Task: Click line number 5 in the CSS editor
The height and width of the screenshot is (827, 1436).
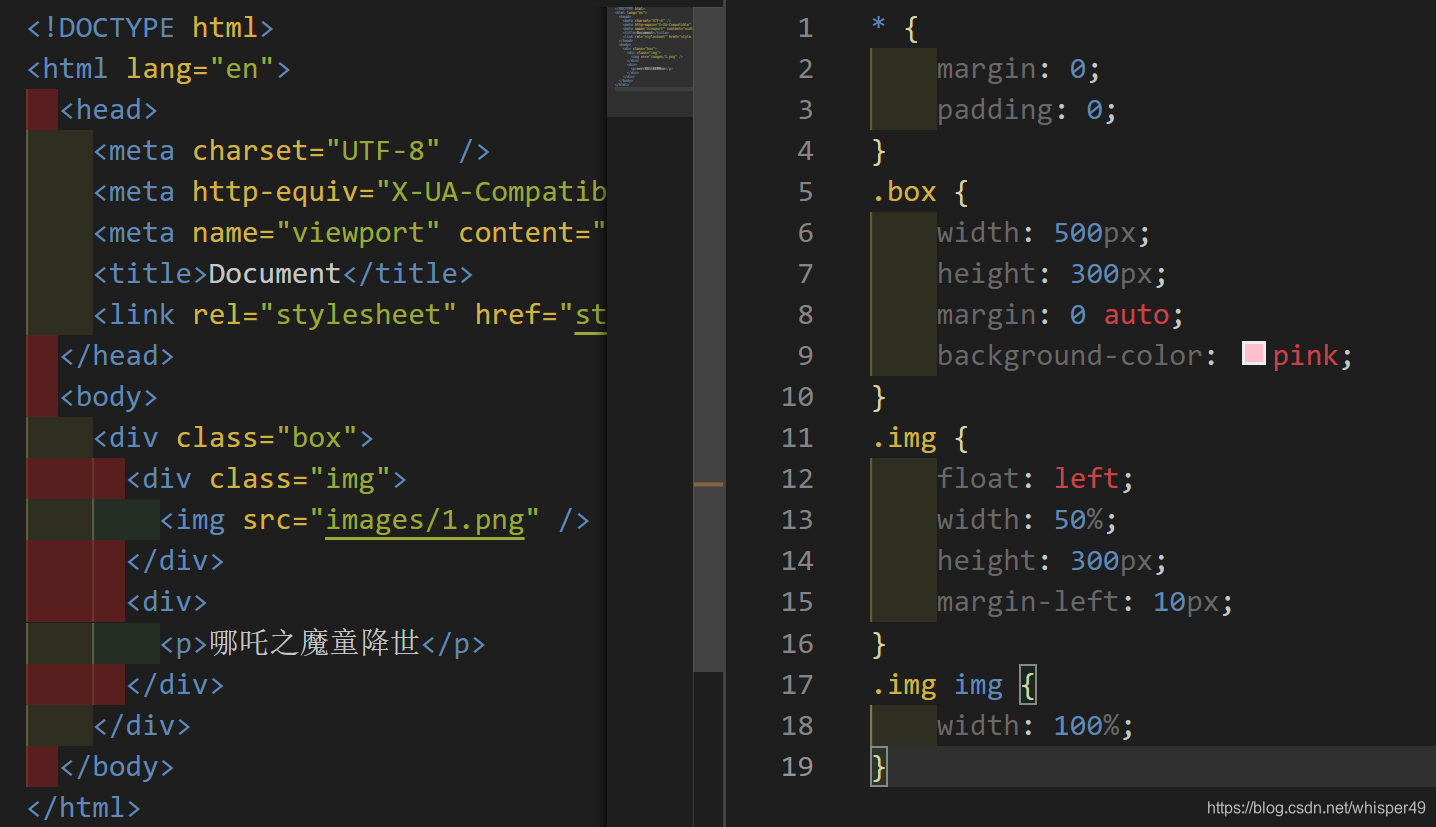Action: click(x=804, y=192)
